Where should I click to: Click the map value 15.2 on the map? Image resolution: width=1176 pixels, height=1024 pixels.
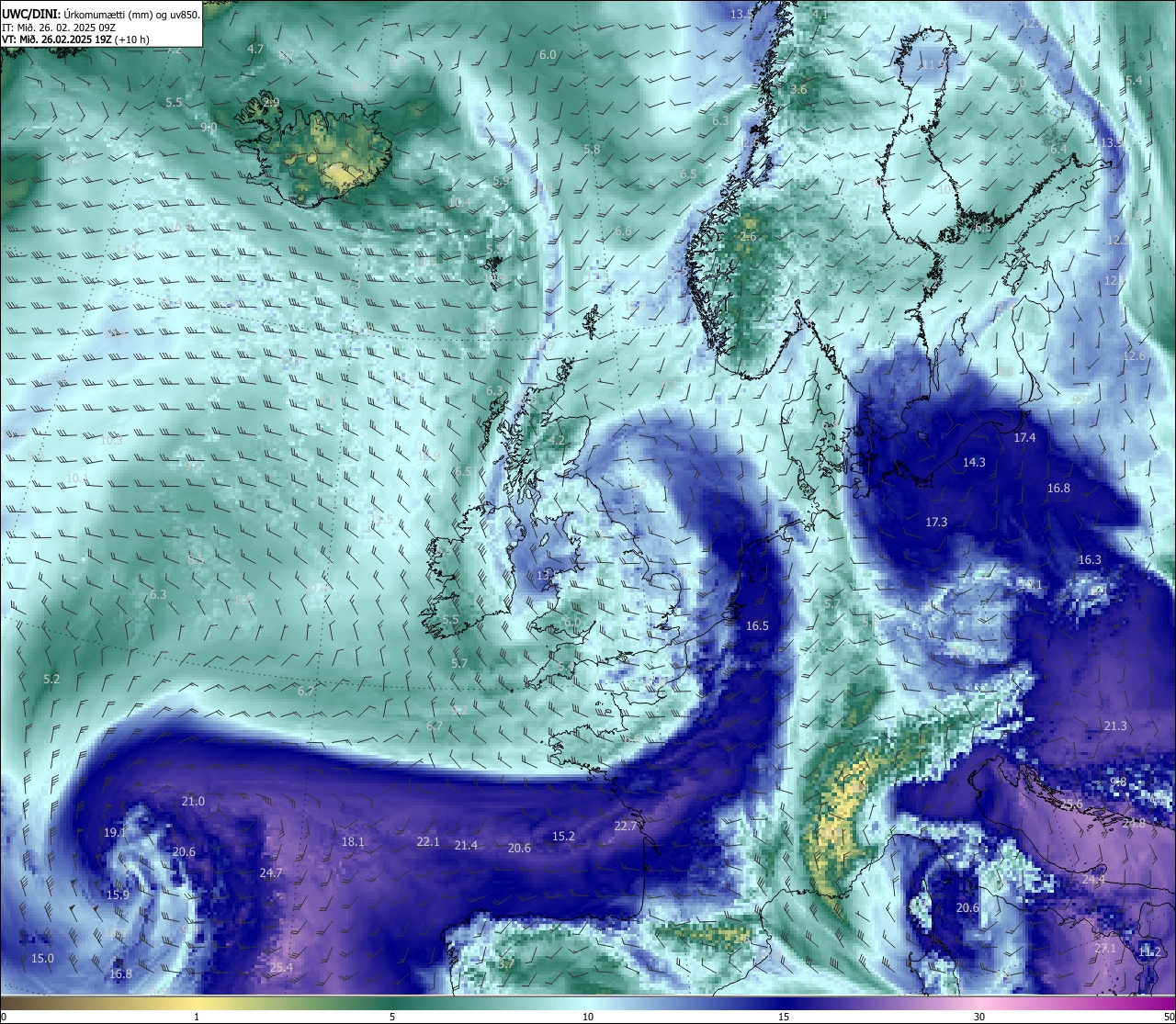pos(563,836)
